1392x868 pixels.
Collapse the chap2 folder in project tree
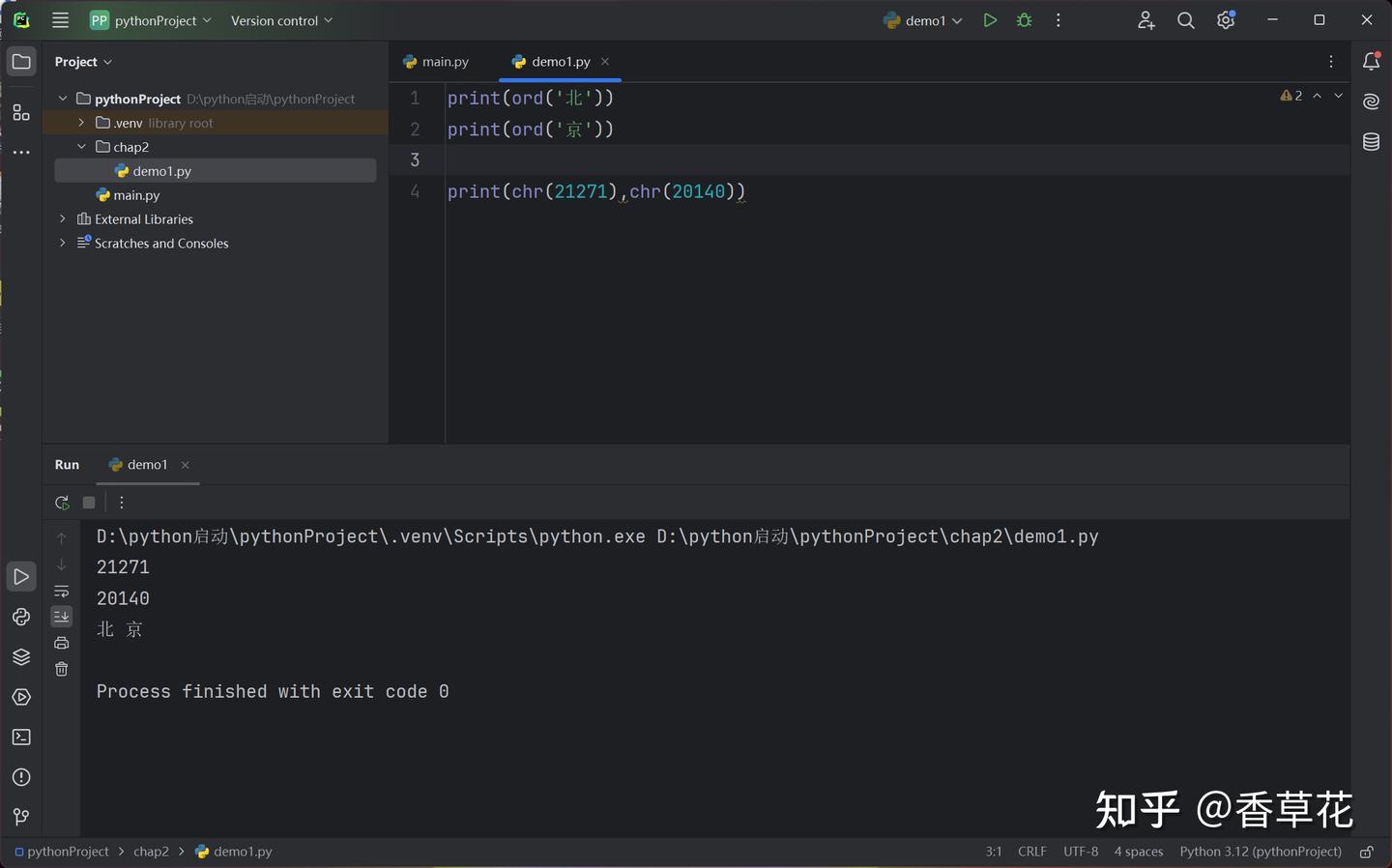pos(81,147)
